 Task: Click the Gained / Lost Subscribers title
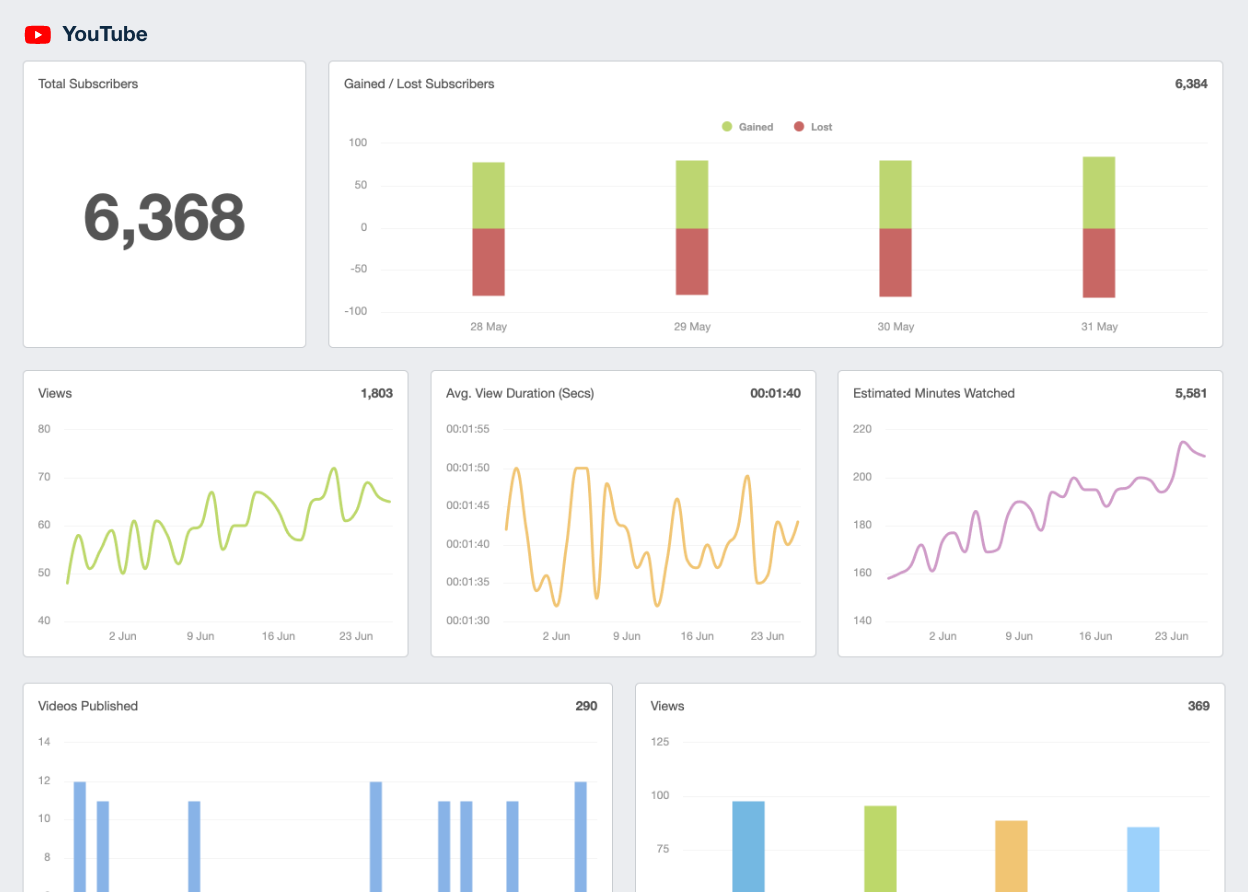coord(419,84)
